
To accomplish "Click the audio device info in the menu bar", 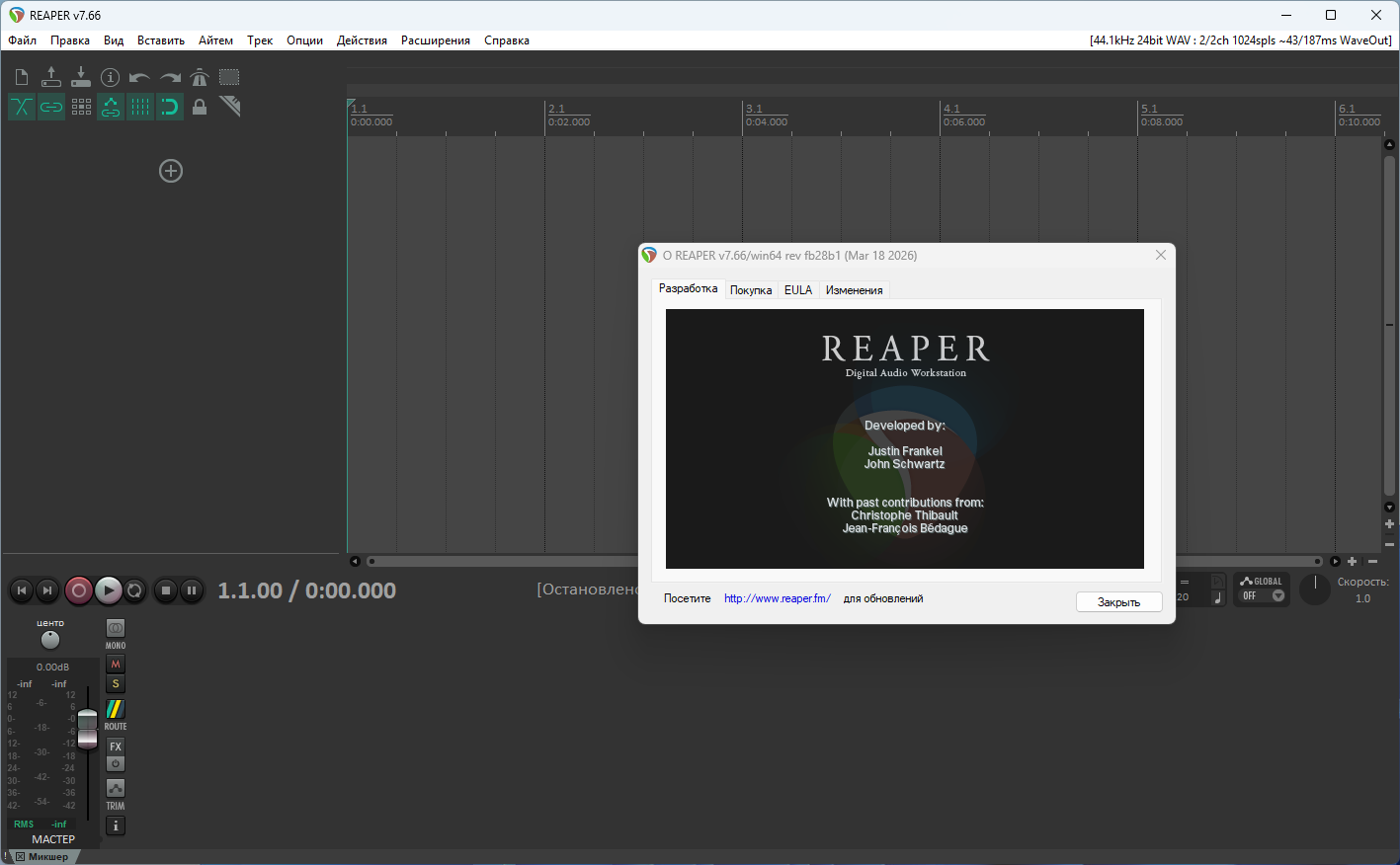I will [1240, 40].
